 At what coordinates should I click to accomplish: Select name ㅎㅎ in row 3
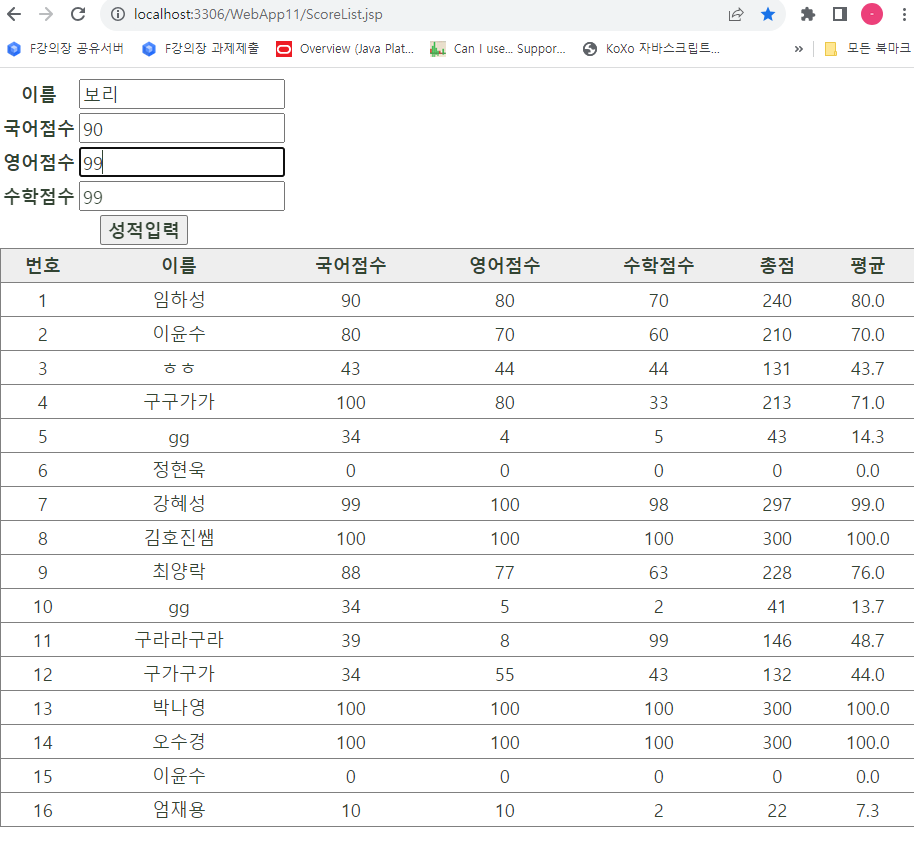click(x=179, y=368)
